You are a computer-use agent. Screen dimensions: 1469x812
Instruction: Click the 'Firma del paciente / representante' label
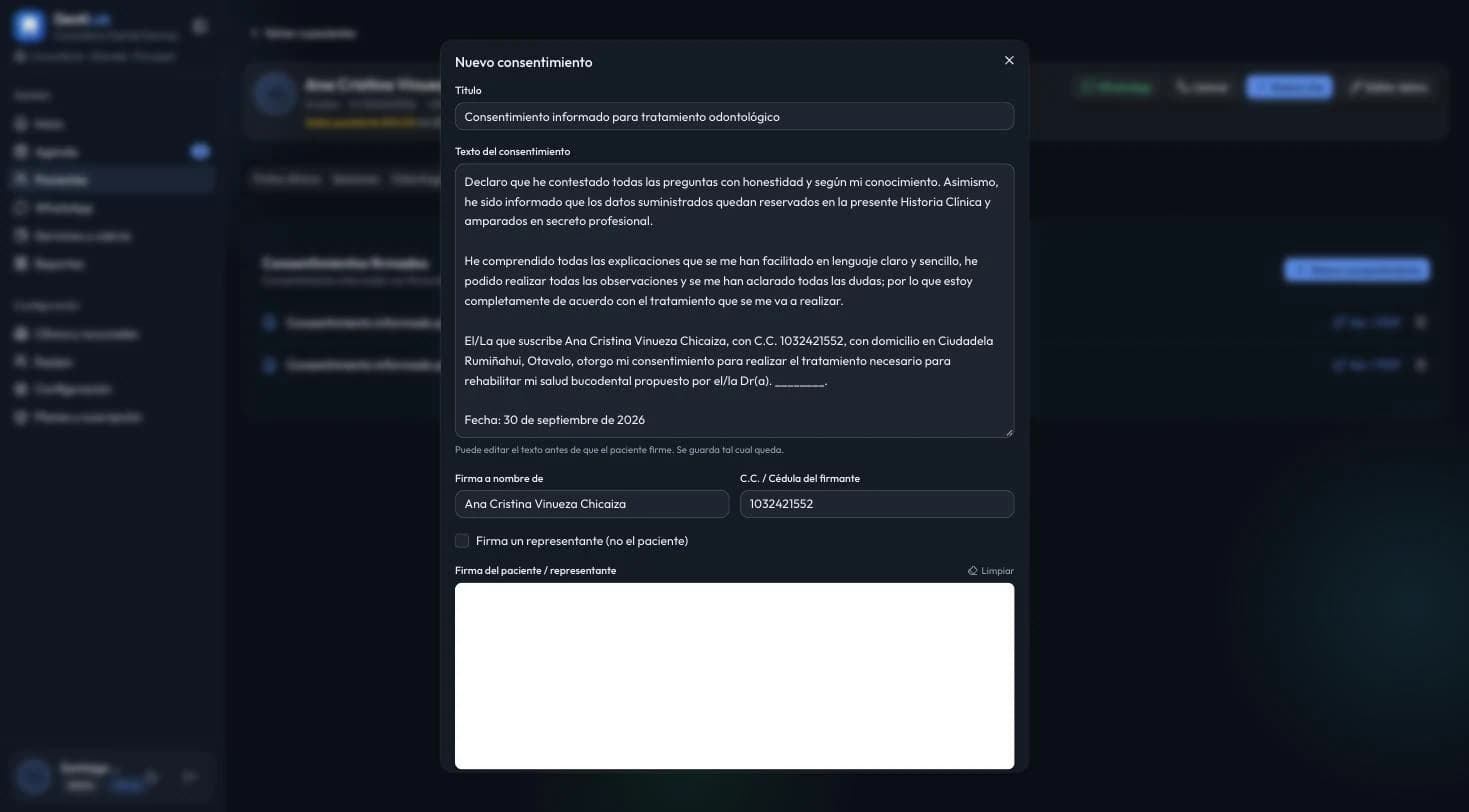click(535, 571)
